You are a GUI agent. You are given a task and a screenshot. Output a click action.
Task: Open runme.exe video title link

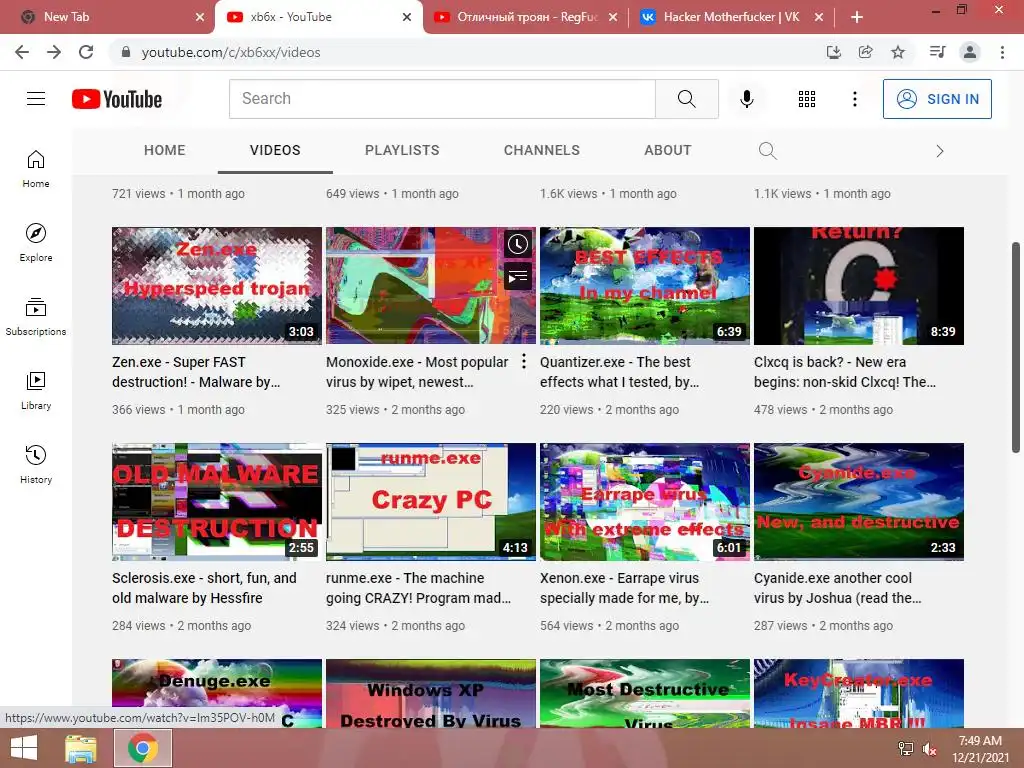(x=418, y=588)
